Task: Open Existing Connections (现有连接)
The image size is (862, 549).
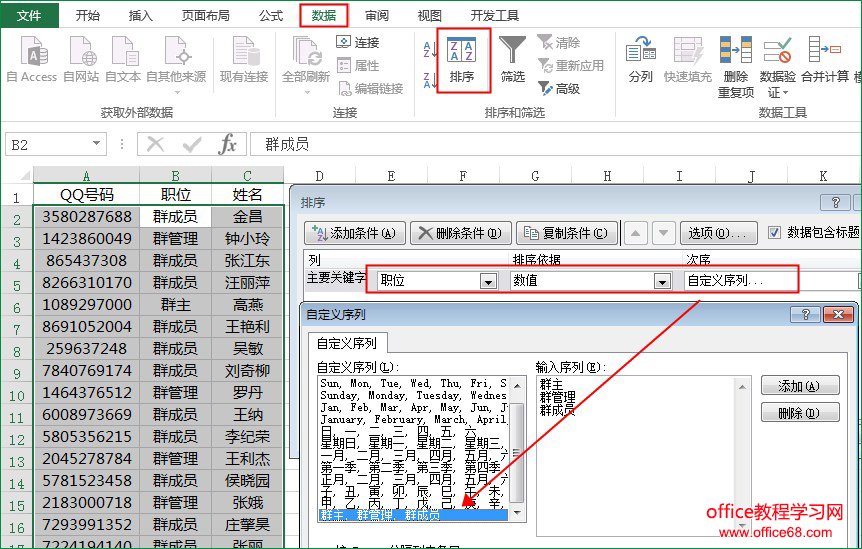Action: 244,59
